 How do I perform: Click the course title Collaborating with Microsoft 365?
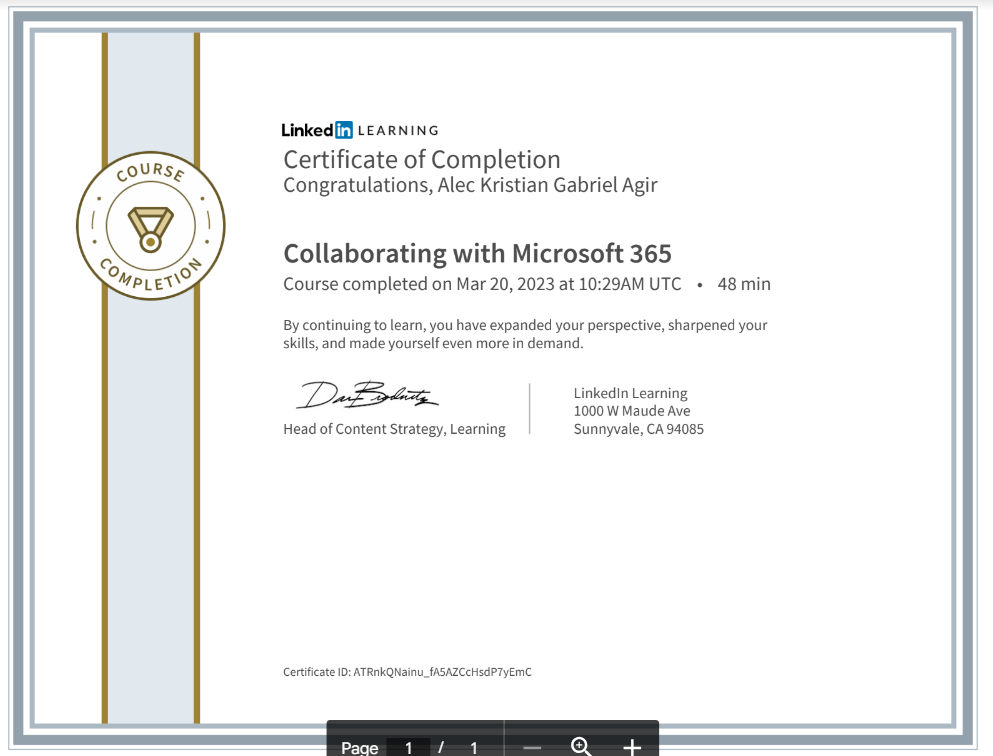coord(478,254)
